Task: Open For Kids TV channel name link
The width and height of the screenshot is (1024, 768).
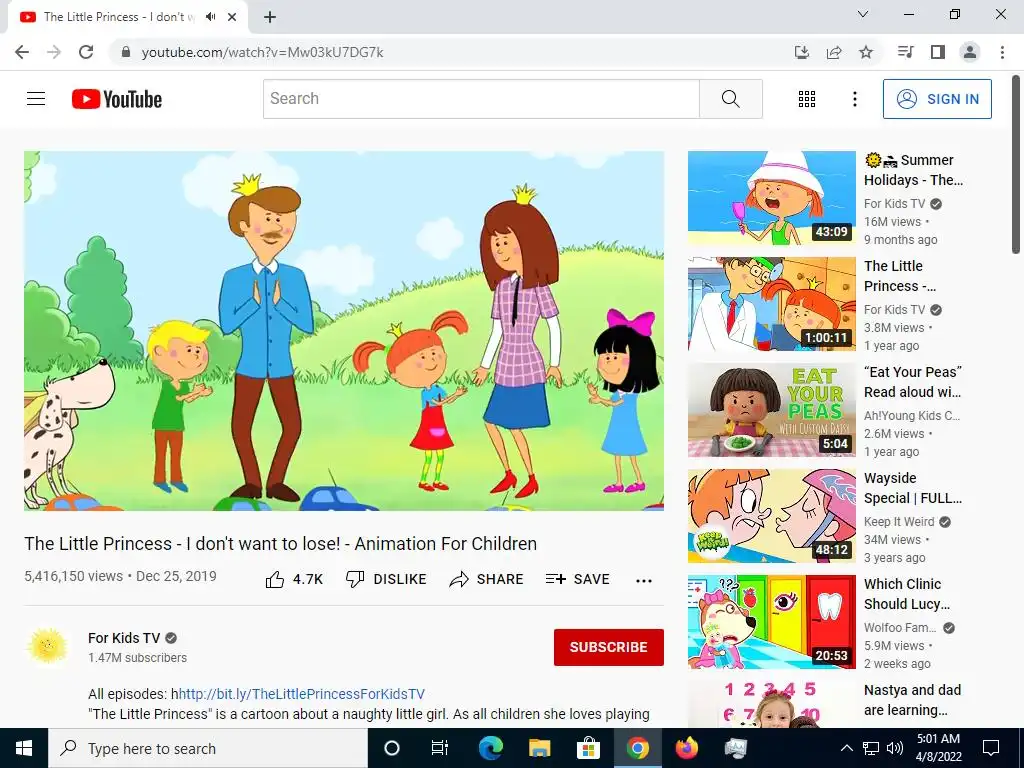Action: (124, 638)
